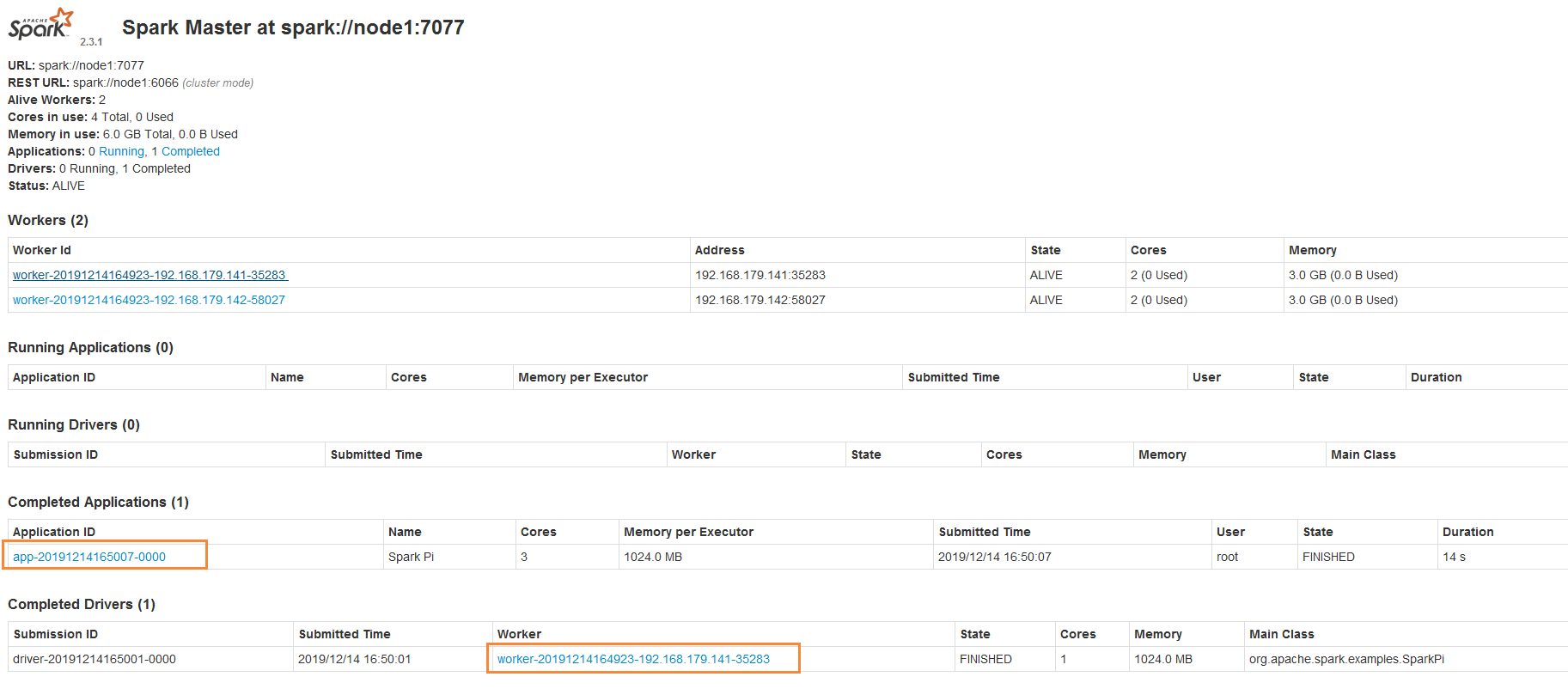Click ALIVE state of worker 142-58027

(x=1046, y=300)
